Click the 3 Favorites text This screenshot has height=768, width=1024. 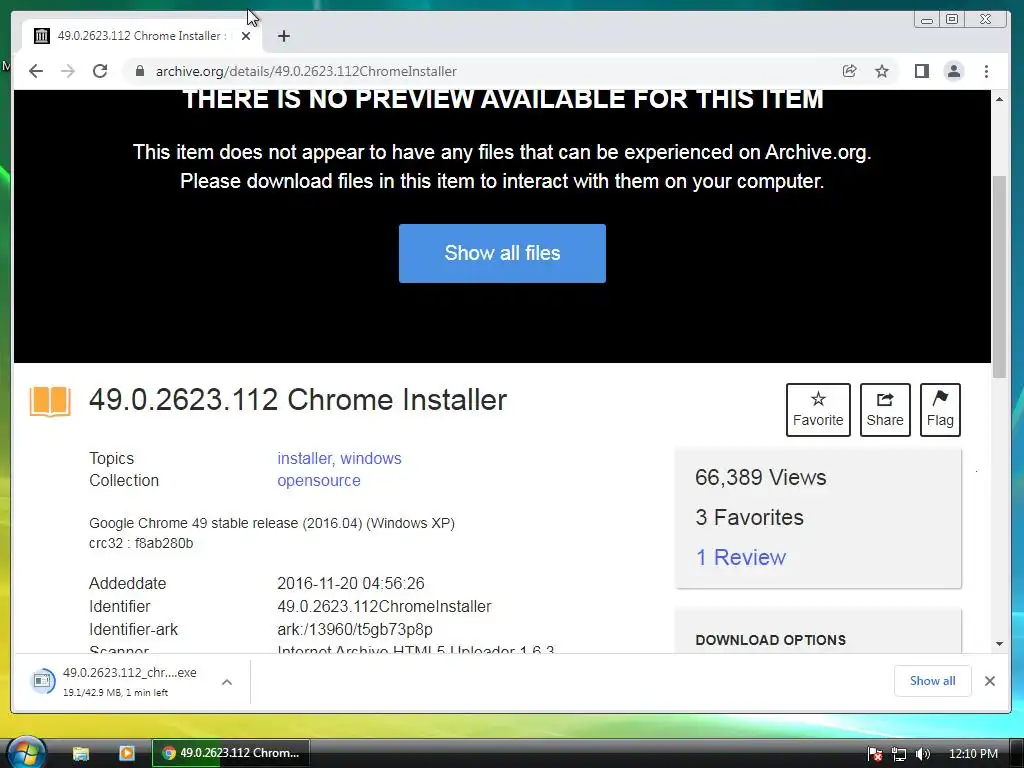click(749, 517)
